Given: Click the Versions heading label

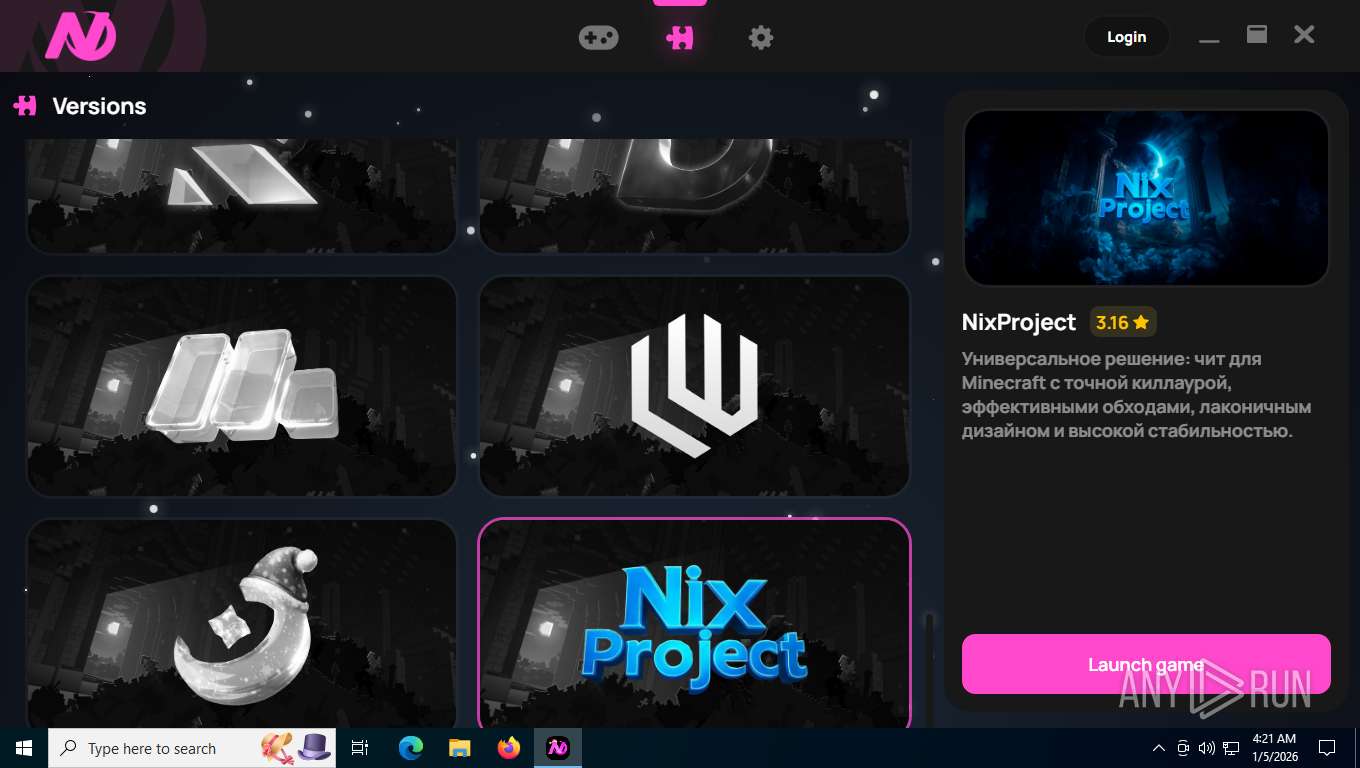Looking at the screenshot, I should click(99, 106).
